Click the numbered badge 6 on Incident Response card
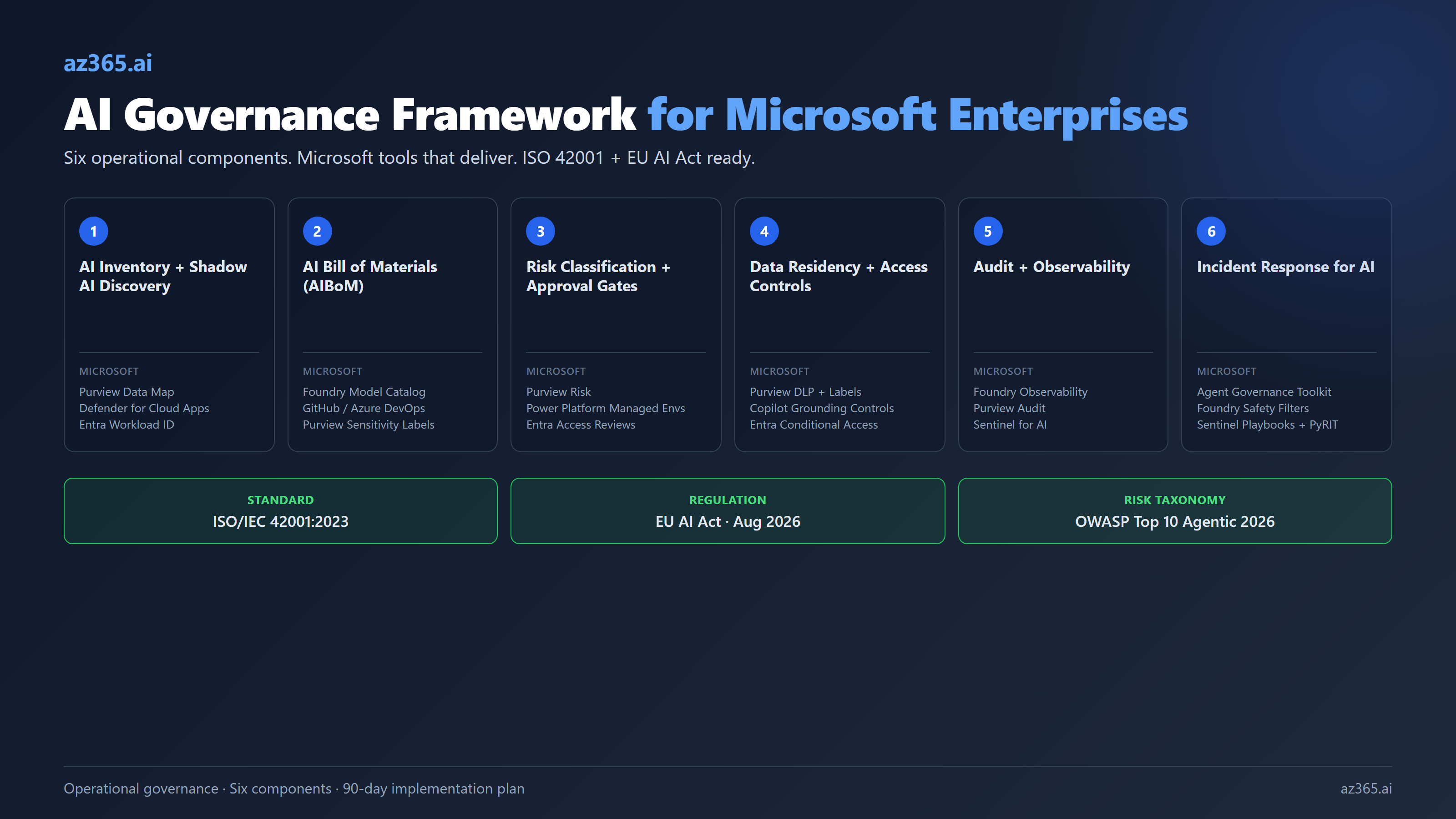The image size is (1456, 819). 1211,231
